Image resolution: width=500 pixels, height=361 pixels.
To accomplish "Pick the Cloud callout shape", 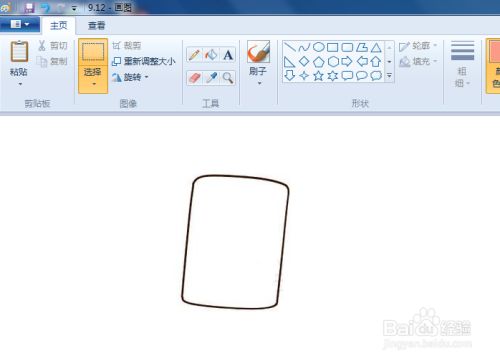I will (x=376, y=76).
